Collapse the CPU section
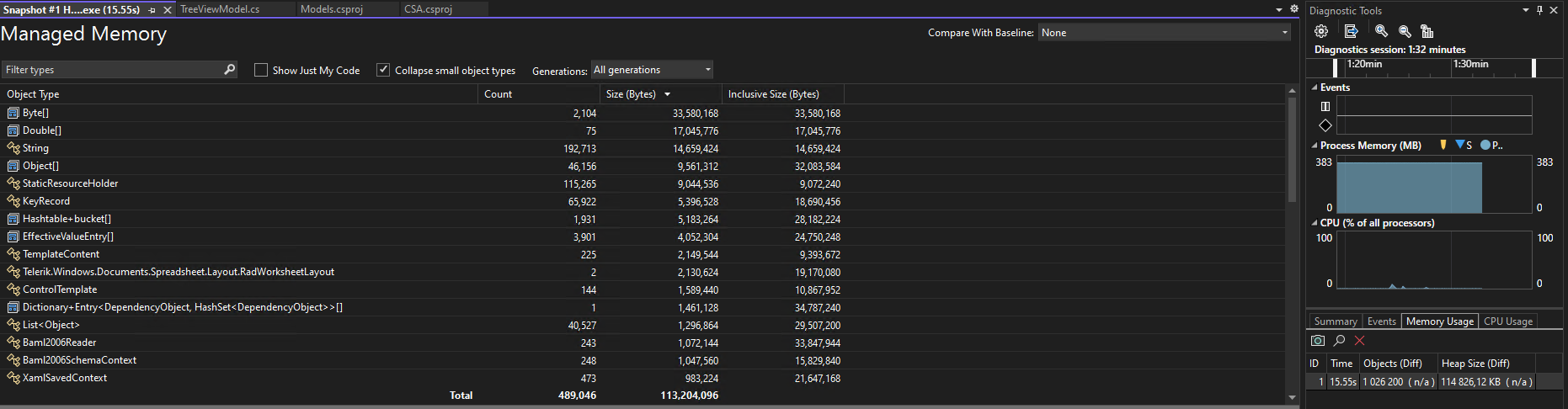This screenshot has height=409, width=1568. [x=1315, y=223]
